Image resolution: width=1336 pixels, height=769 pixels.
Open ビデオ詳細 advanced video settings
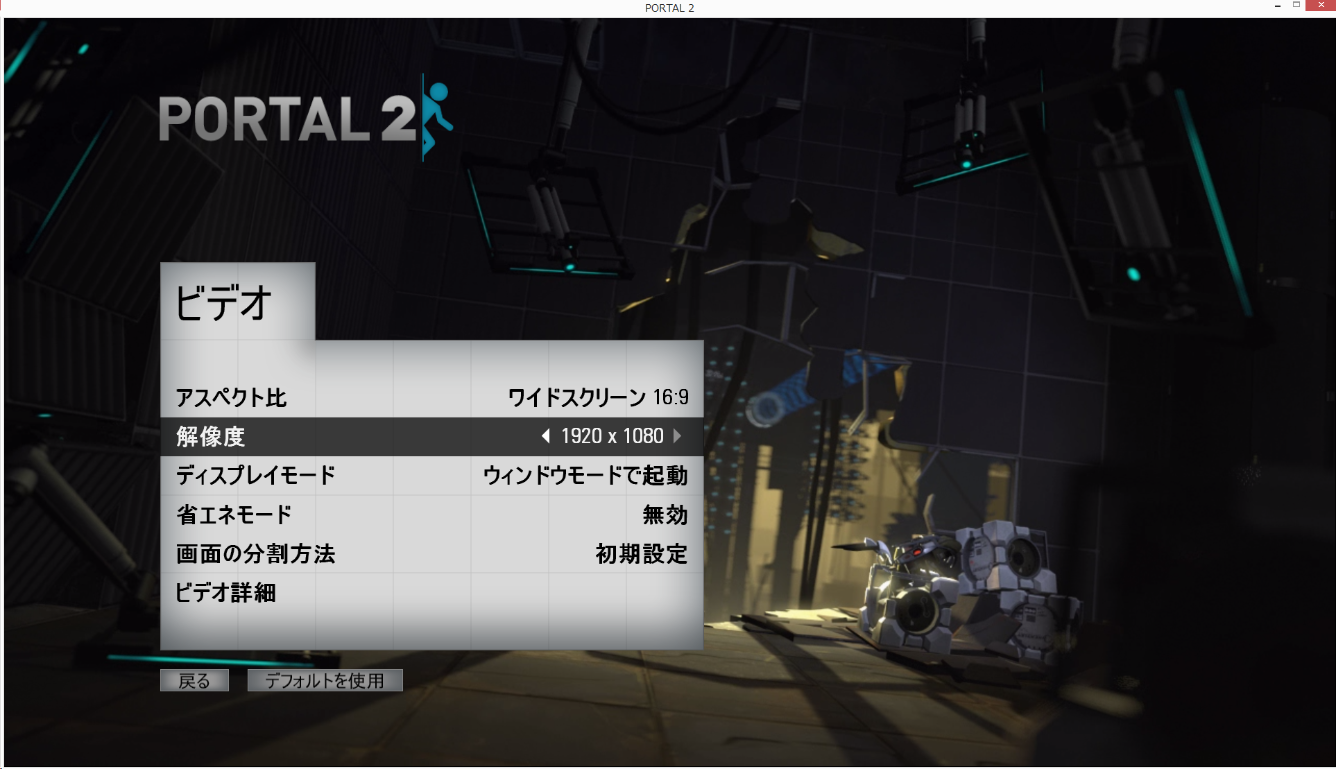(432, 593)
